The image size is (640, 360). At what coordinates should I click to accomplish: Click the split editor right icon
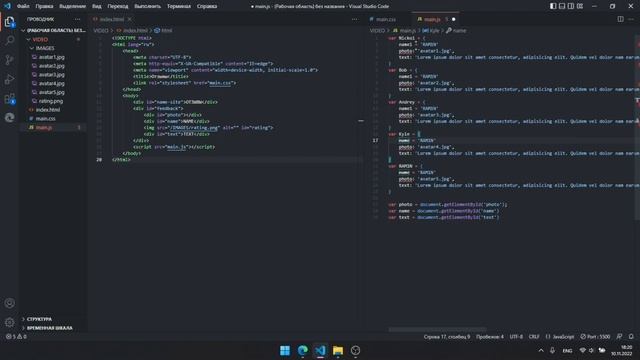click(x=620, y=19)
